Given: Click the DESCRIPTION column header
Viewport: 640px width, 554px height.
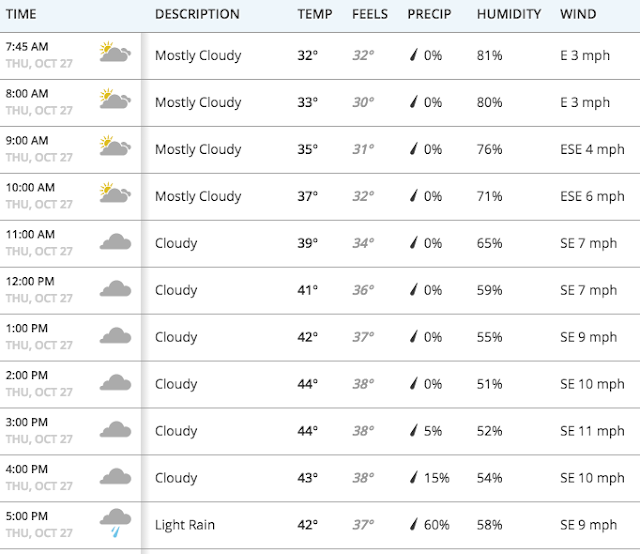Looking at the screenshot, I should tap(197, 14).
